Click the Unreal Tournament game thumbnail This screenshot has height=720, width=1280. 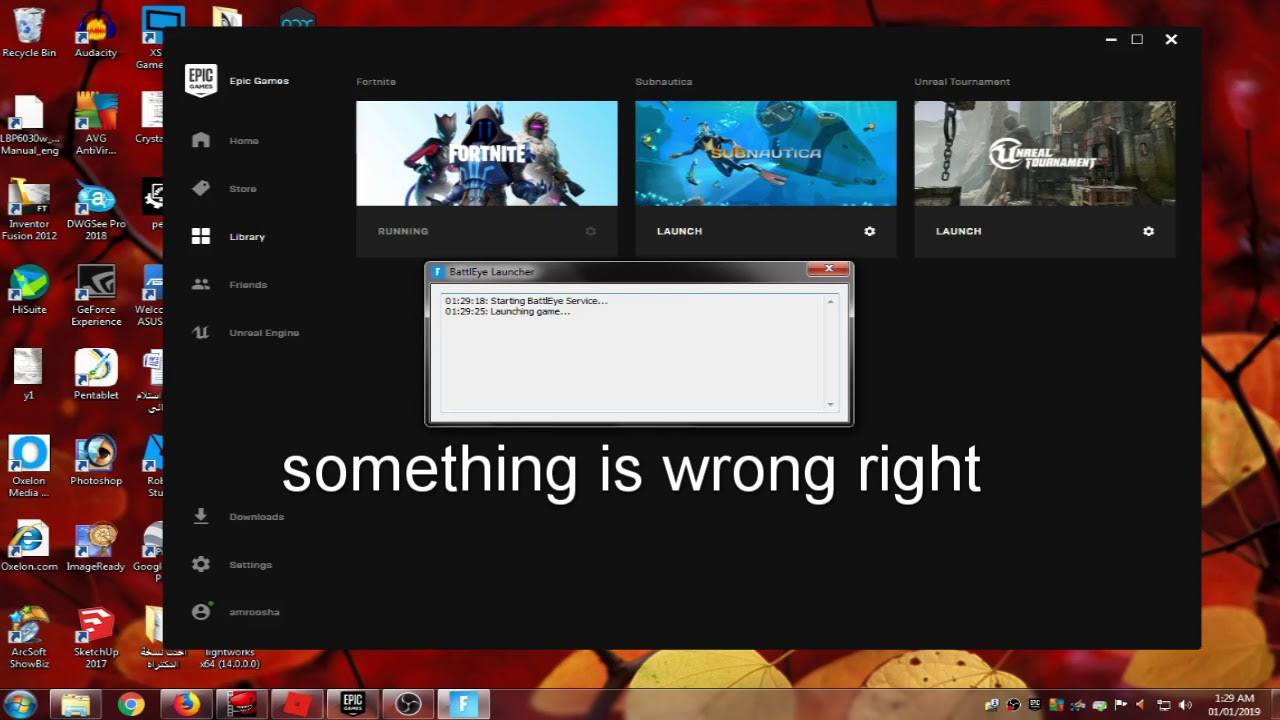(x=1045, y=153)
